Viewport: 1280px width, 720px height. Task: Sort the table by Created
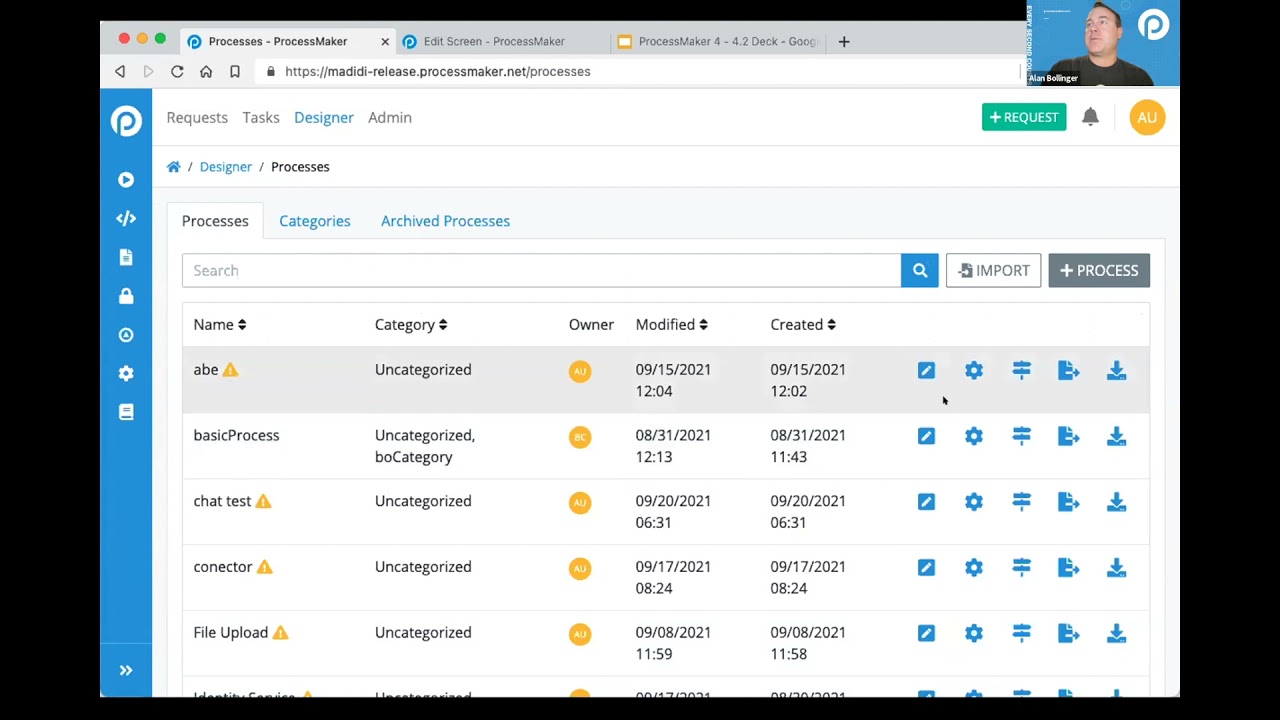803,325
